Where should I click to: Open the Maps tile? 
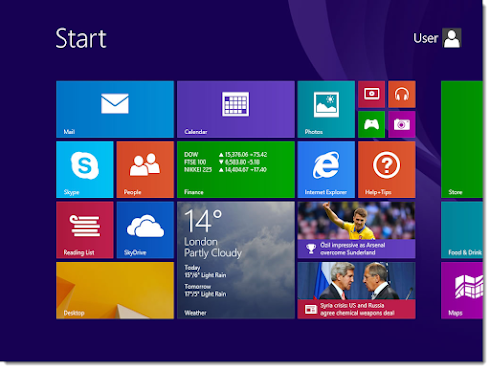pyautogui.click(x=462, y=290)
